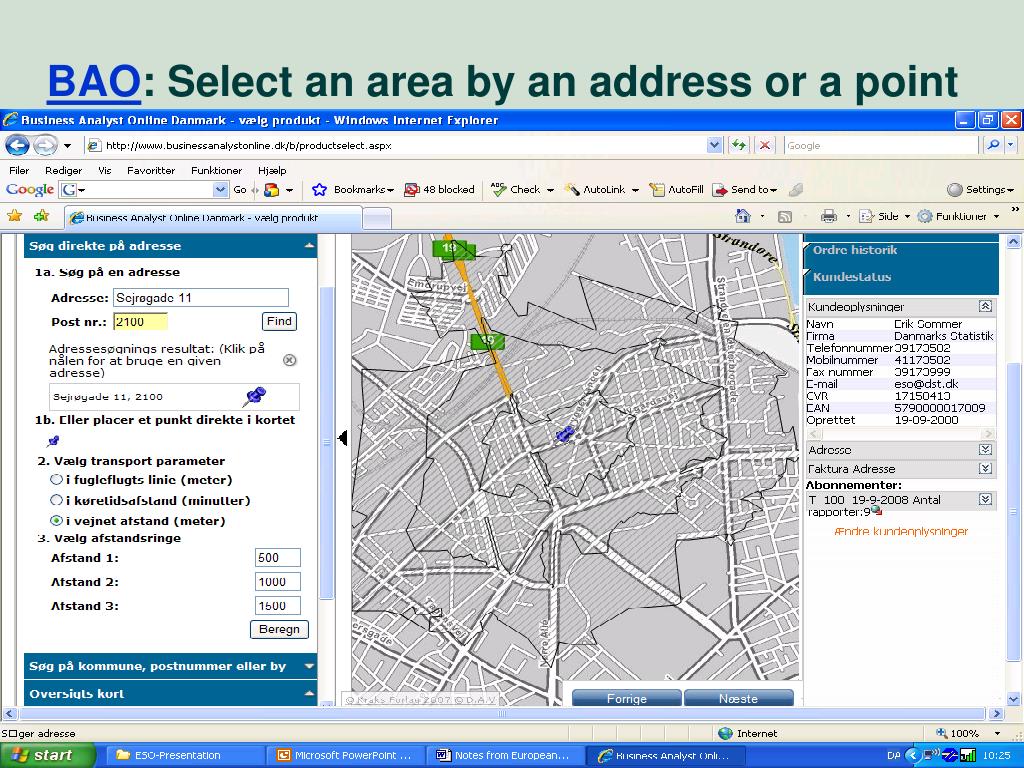Click the AutoFill toolbar button
Screen dimensions: 1024x768
[x=677, y=189]
